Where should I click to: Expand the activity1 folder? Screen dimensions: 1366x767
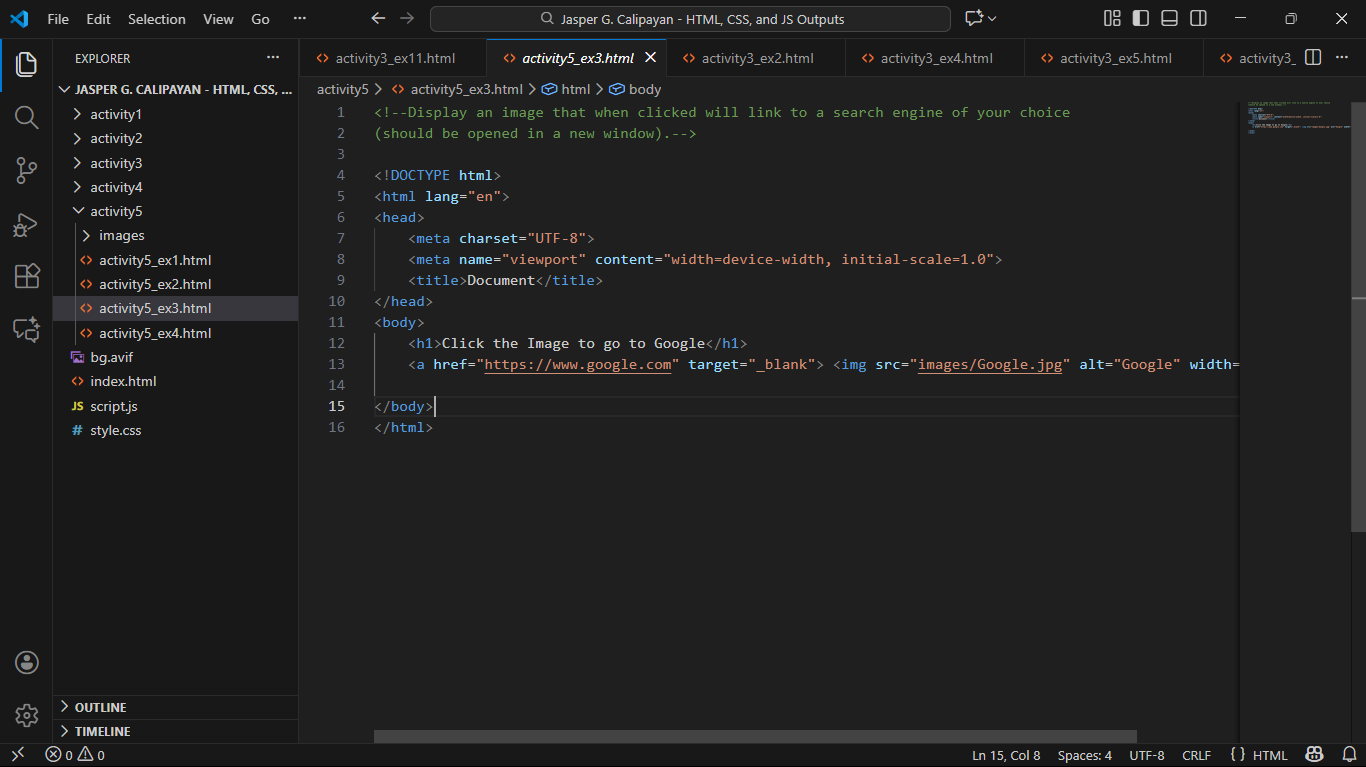[115, 114]
